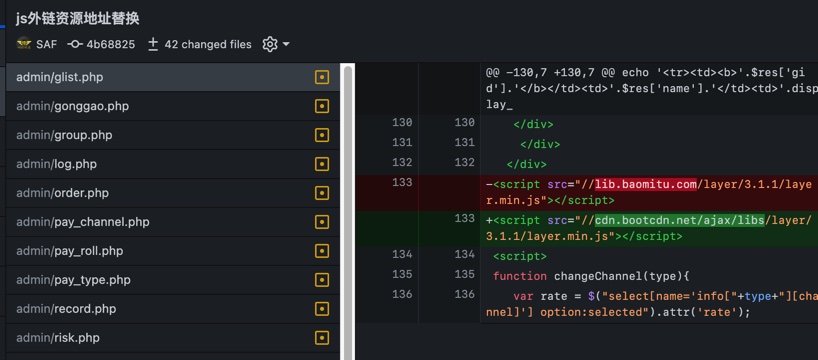
Task: Click the SAF author name
Action: (46, 44)
